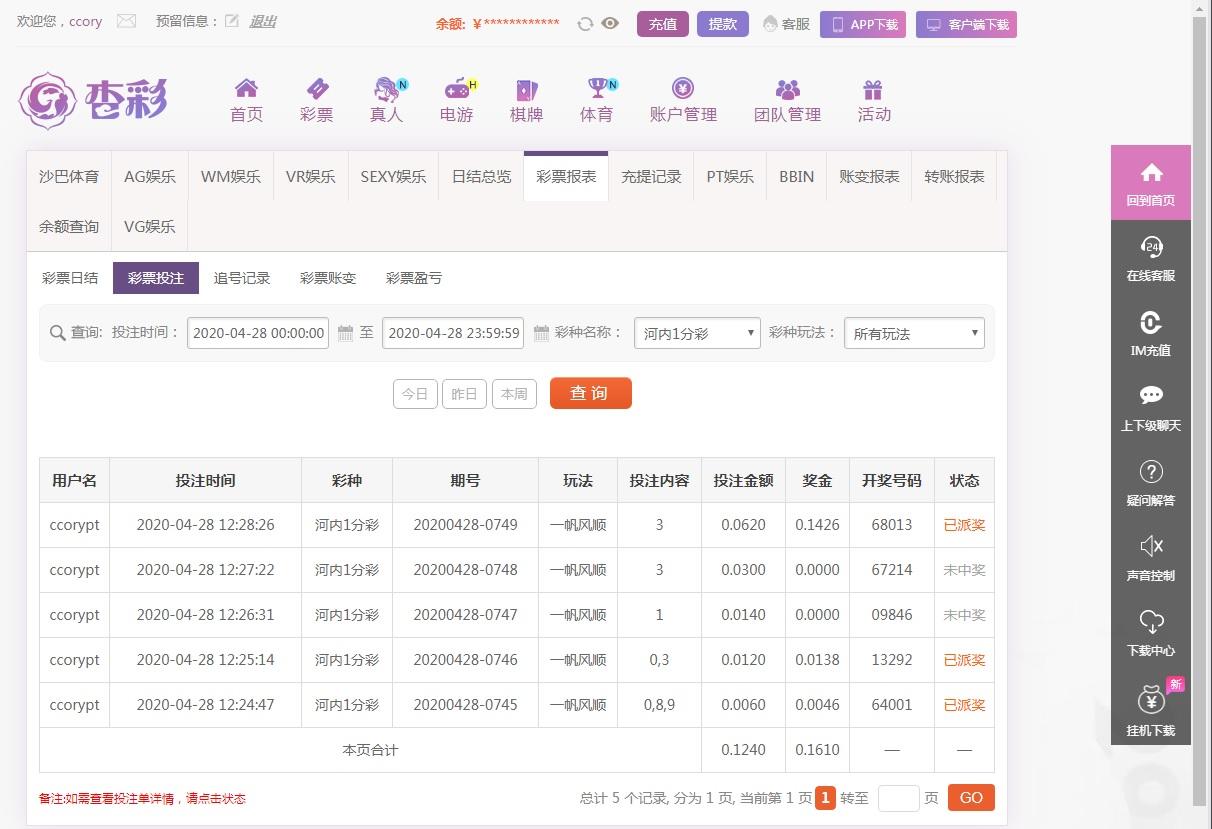Open the 首页 home icon in navigation
Image resolution: width=1212 pixels, height=829 pixels.
246,89
